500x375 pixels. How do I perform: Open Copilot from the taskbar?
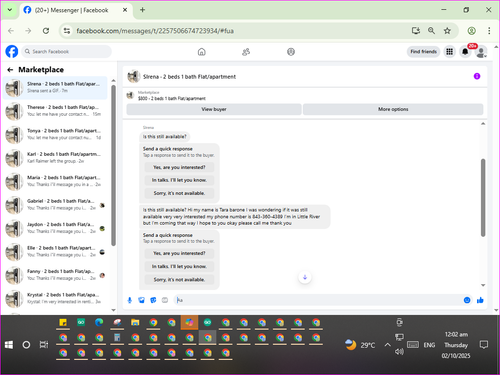pyautogui.click(x=189, y=322)
